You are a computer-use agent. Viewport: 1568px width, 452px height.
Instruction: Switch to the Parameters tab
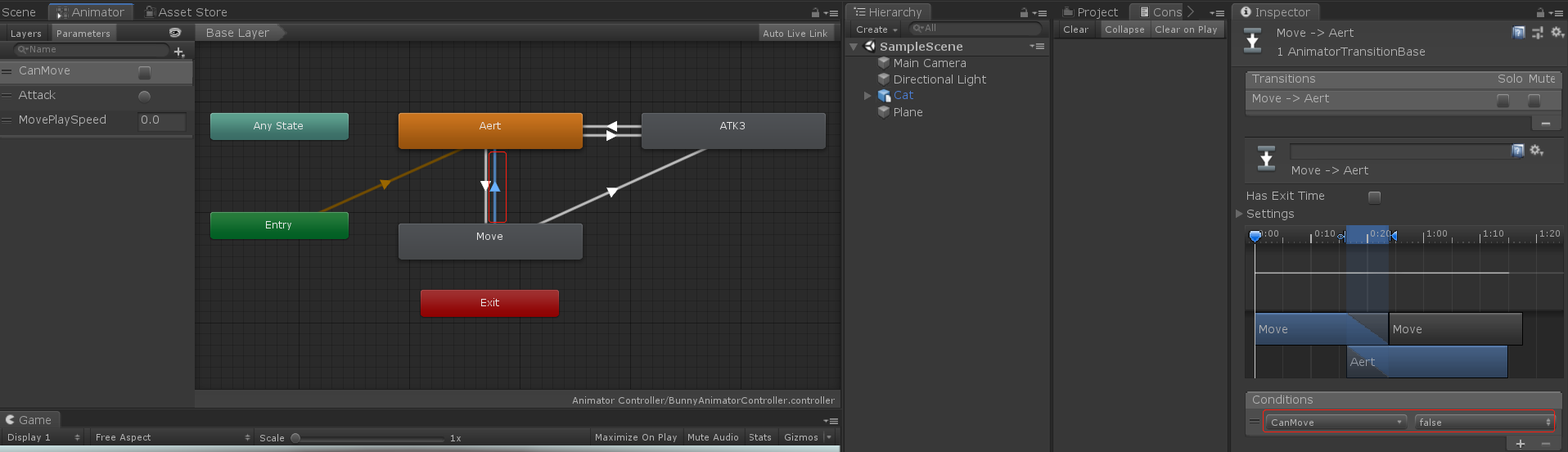[83, 34]
